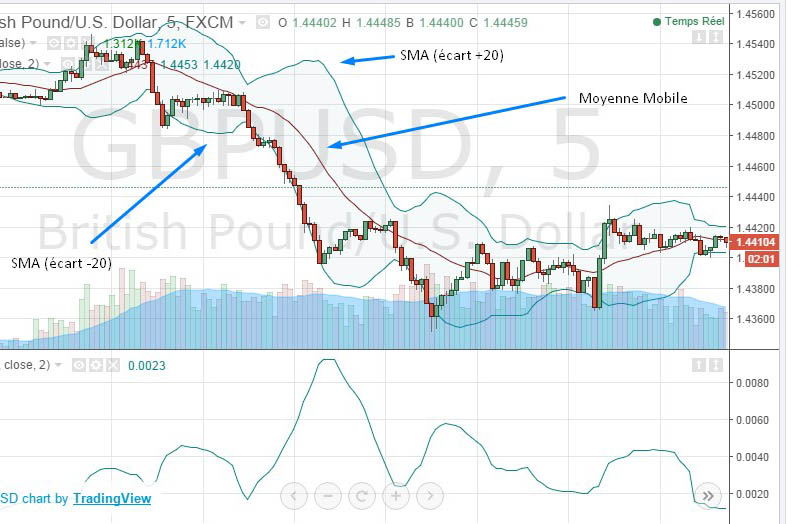Zoom out using the minus button
Viewport: 795px width, 524px height.
point(328,495)
